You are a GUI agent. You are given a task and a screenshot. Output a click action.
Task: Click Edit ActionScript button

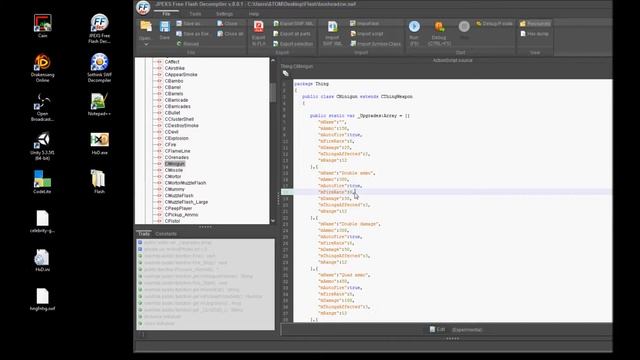click(x=437, y=329)
